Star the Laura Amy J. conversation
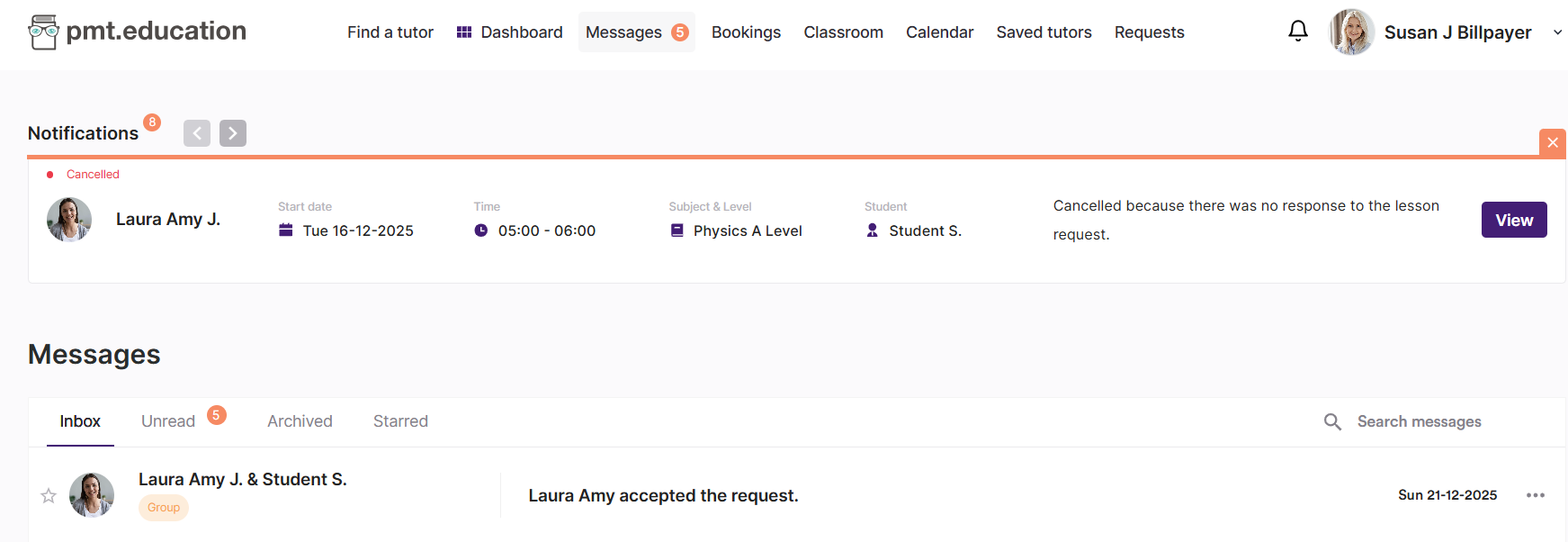1568x542 pixels. 49,495
